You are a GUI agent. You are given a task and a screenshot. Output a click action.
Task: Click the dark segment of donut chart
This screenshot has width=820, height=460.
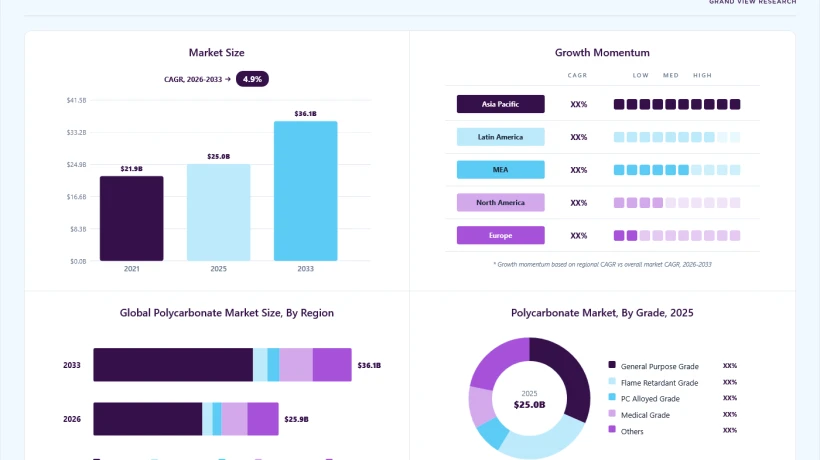[566, 374]
